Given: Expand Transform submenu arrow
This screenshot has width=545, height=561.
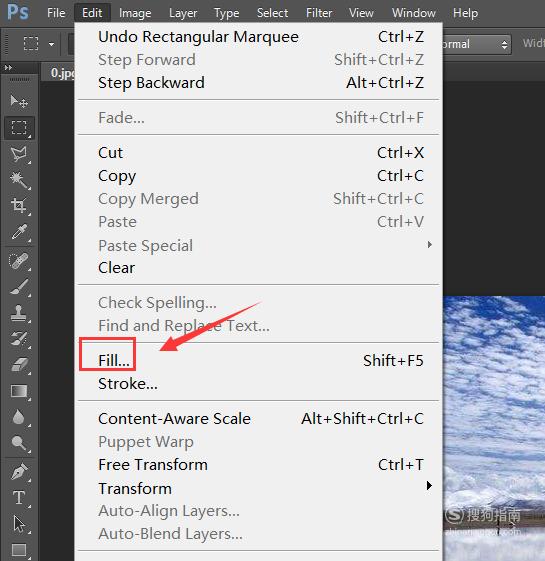Looking at the screenshot, I should pos(429,486).
